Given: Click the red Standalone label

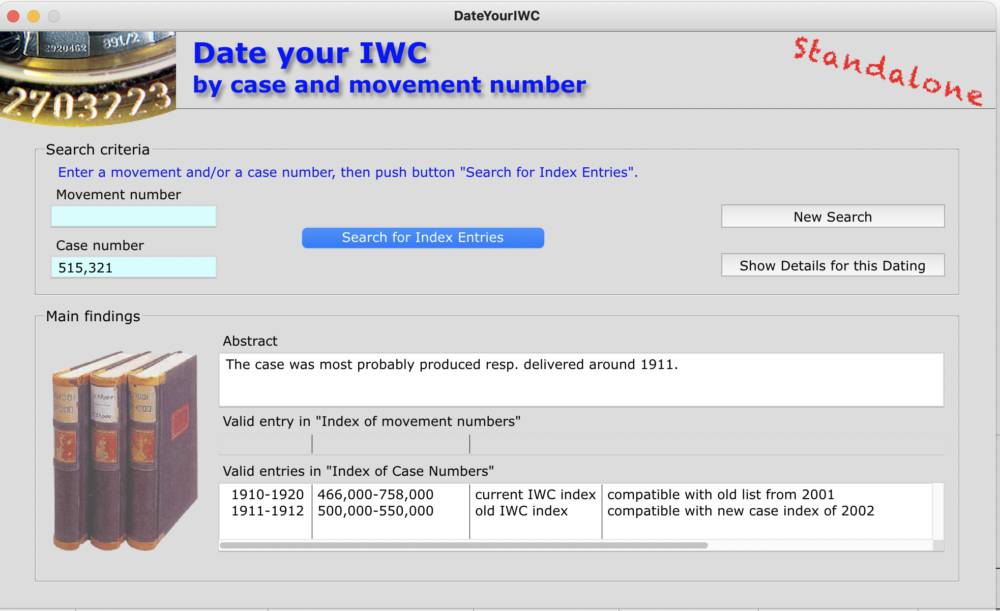Looking at the screenshot, I should coord(888,71).
